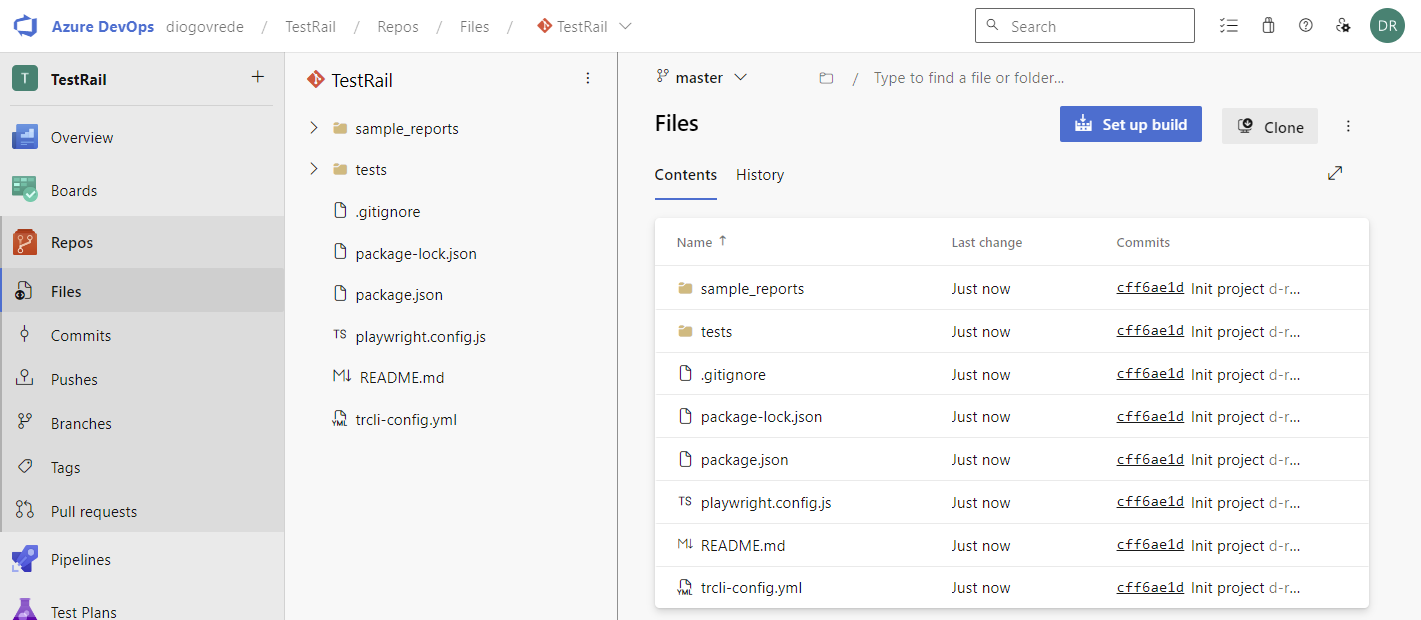Image resolution: width=1421 pixels, height=620 pixels.
Task: Click the Help question mark icon
Action: (1305, 26)
